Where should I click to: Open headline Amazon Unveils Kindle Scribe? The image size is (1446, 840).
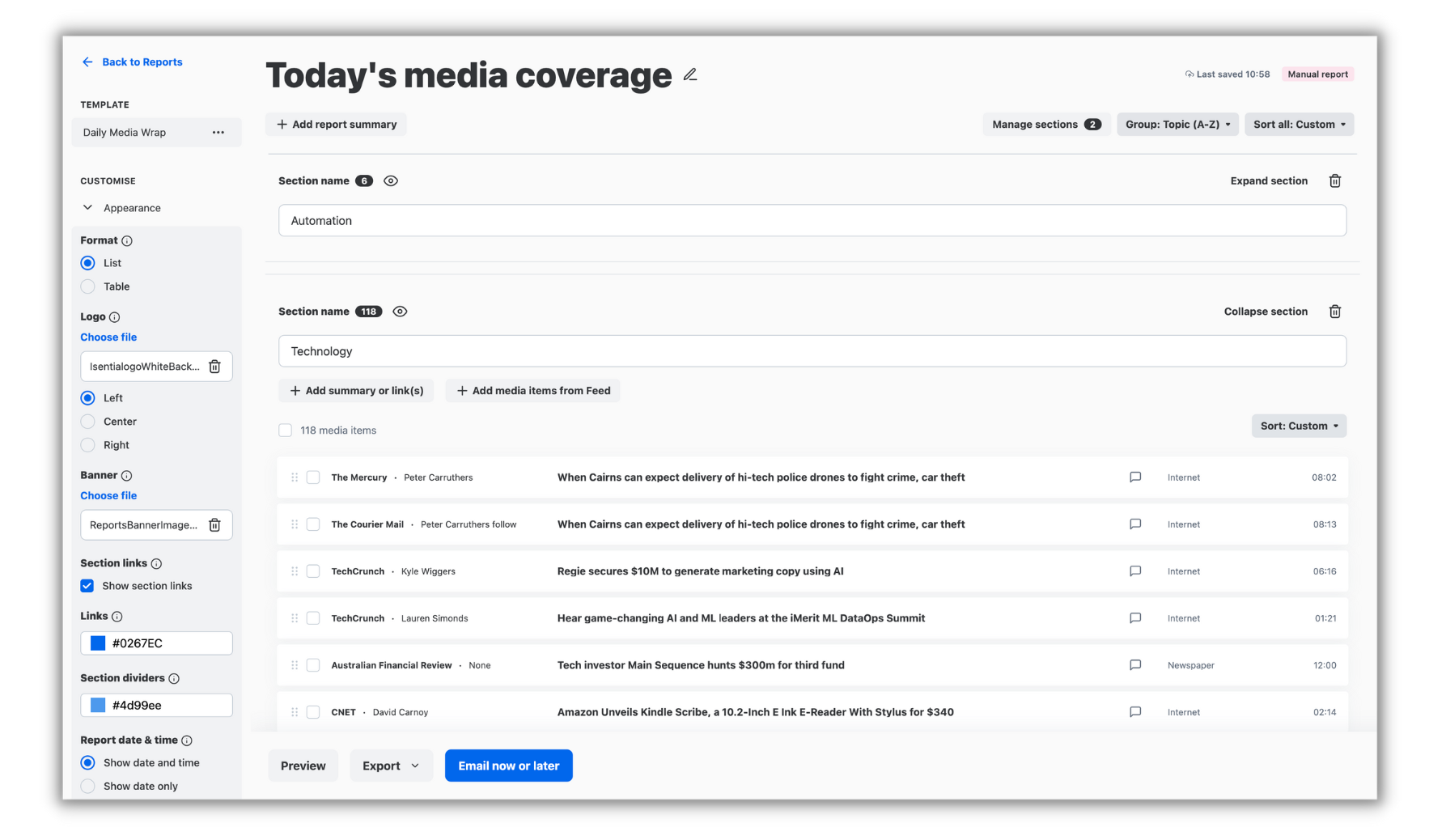click(x=756, y=712)
